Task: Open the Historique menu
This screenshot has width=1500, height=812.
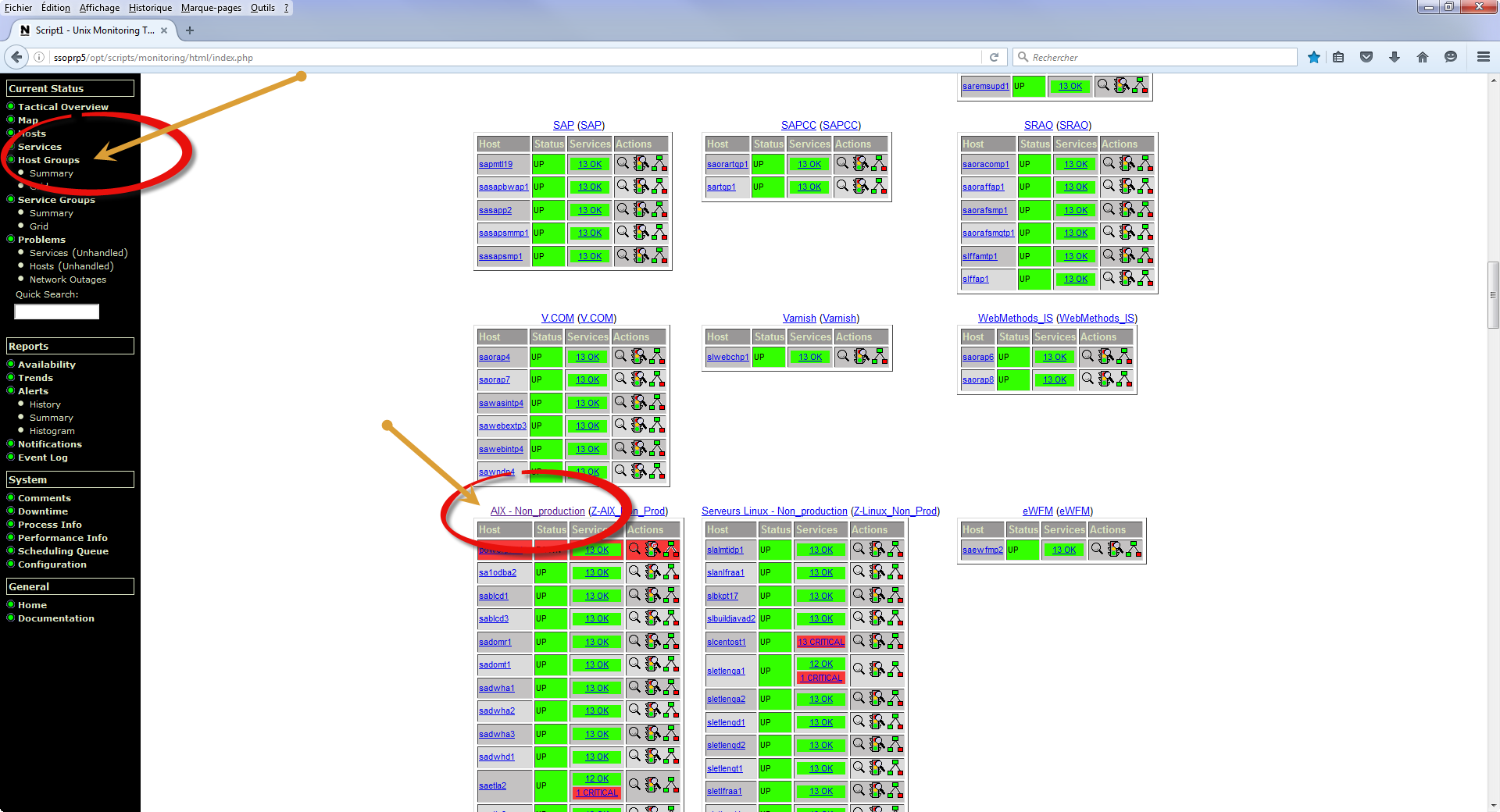Action: (x=150, y=8)
